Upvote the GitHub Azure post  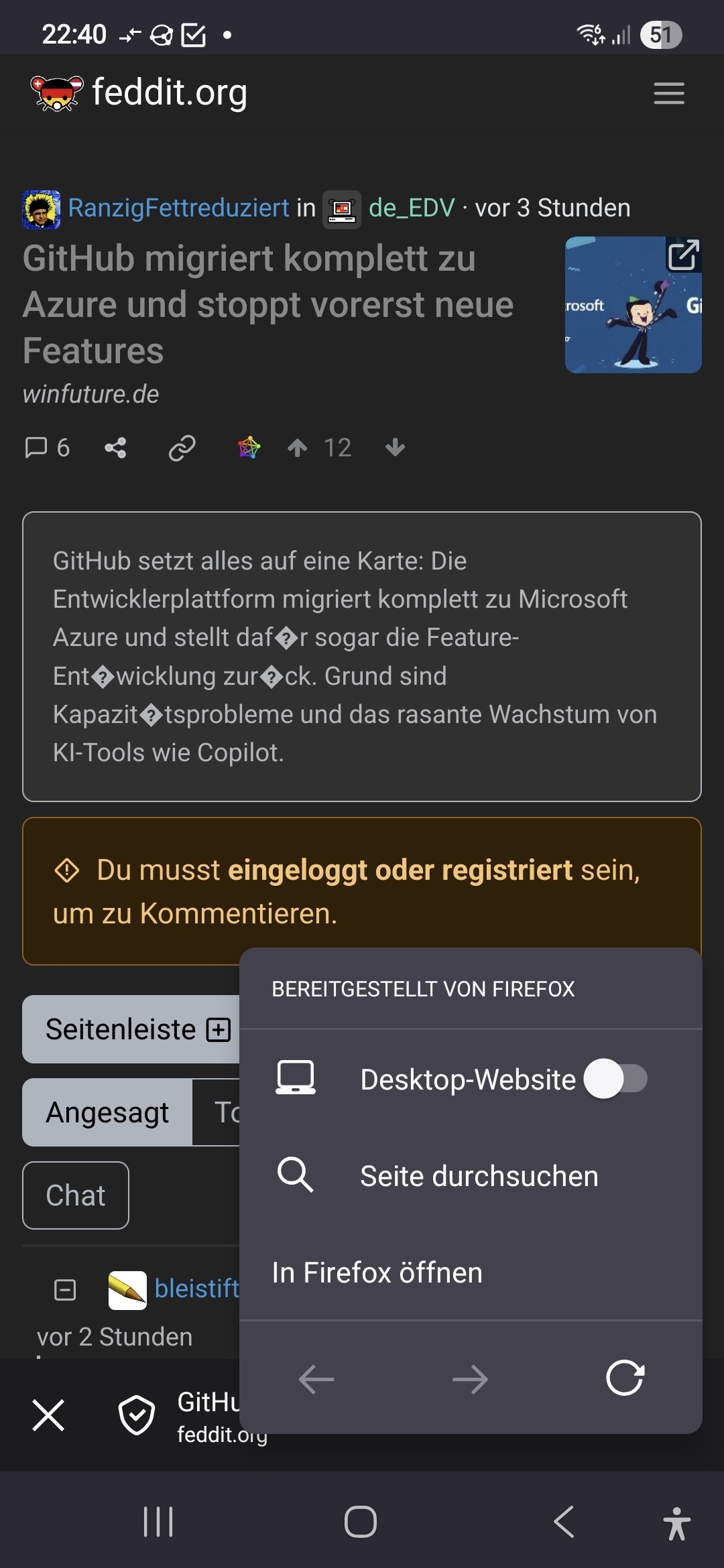pos(298,448)
